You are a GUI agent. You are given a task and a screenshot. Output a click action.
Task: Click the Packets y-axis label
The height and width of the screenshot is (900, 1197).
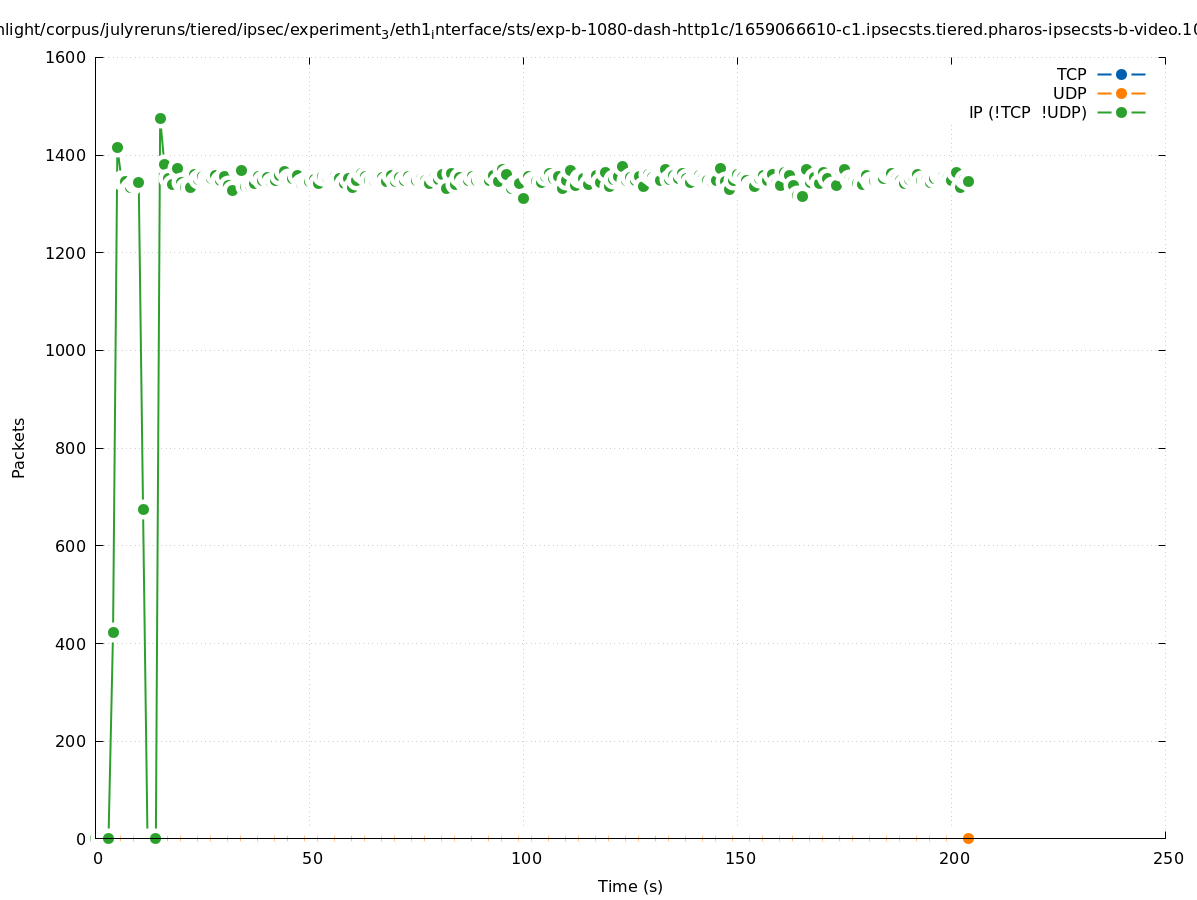(x=19, y=447)
